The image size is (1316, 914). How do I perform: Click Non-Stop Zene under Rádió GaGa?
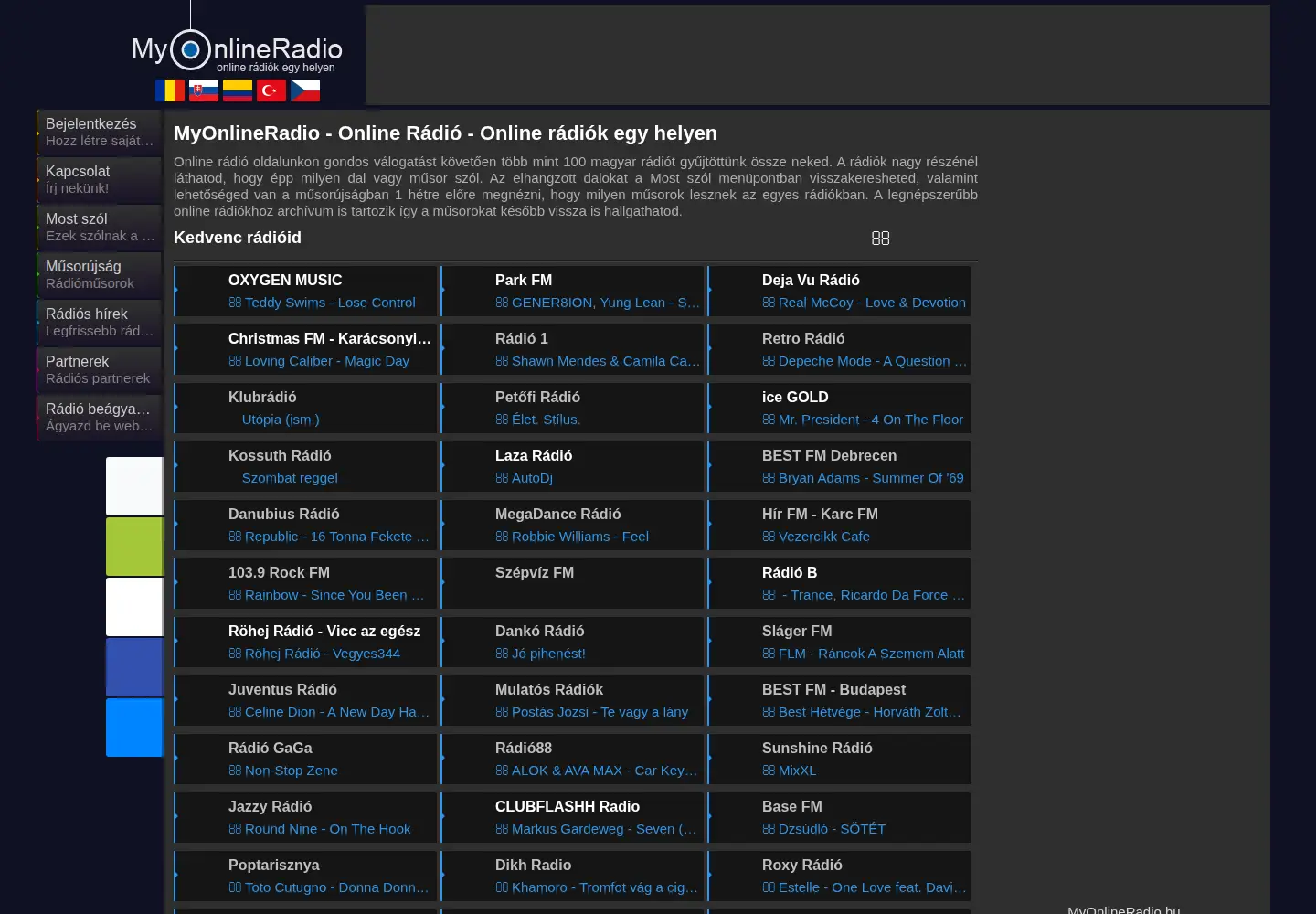point(292,771)
